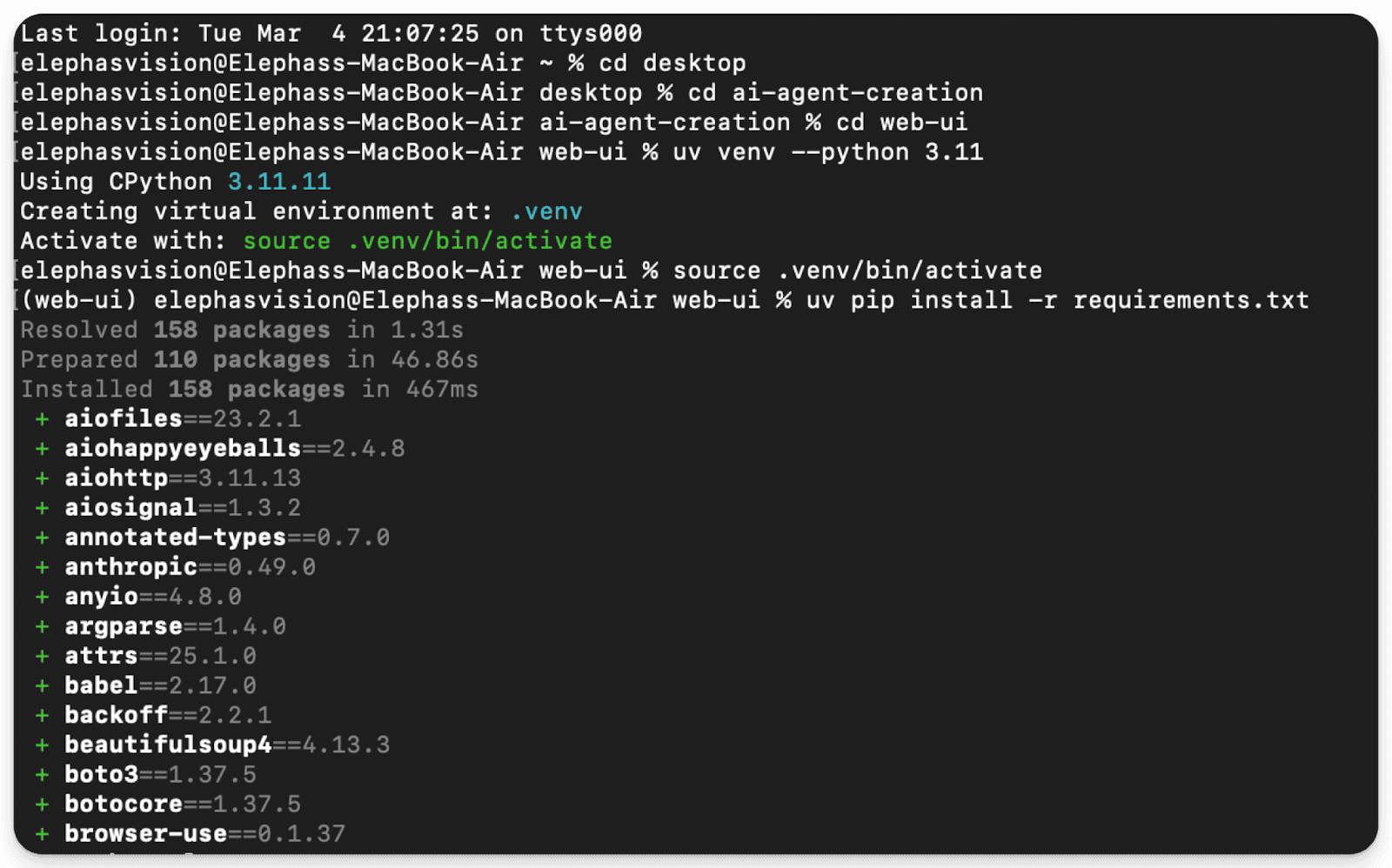Click the aiohappyeyeballs package name
Viewport: 1392px width, 868px height.
[x=183, y=449]
